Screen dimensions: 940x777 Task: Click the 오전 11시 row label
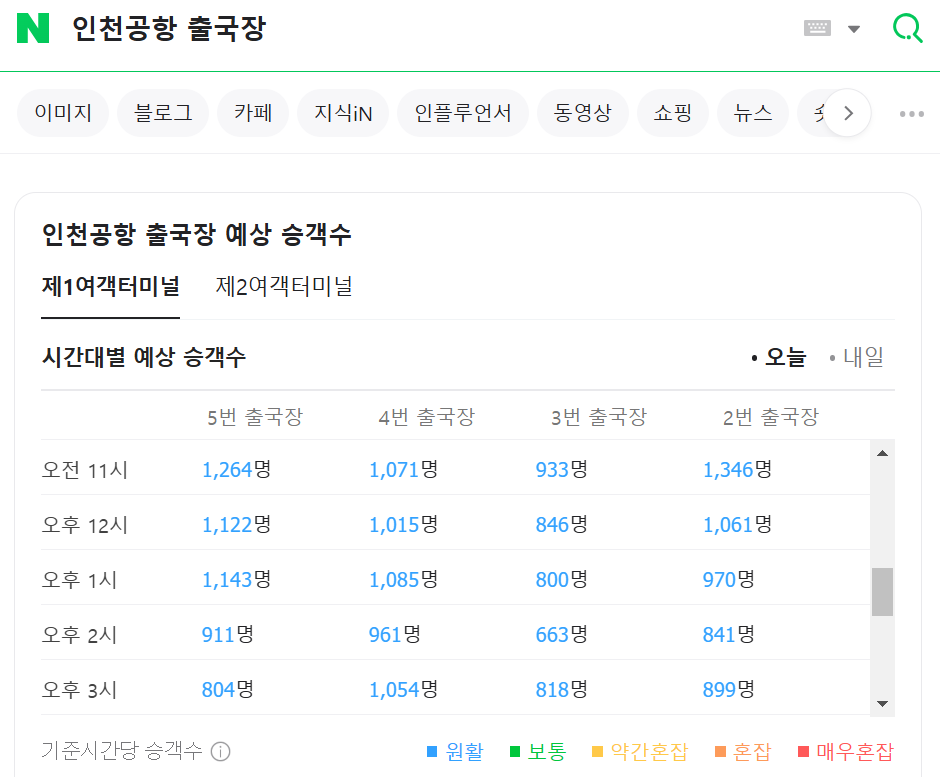click(x=85, y=470)
